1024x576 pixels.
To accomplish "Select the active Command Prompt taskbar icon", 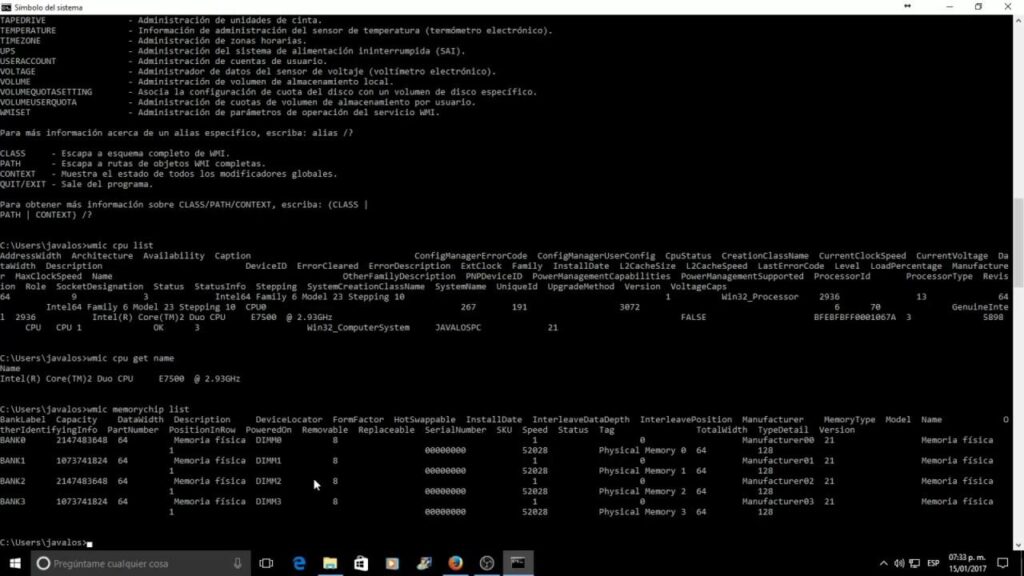I will tap(517, 563).
